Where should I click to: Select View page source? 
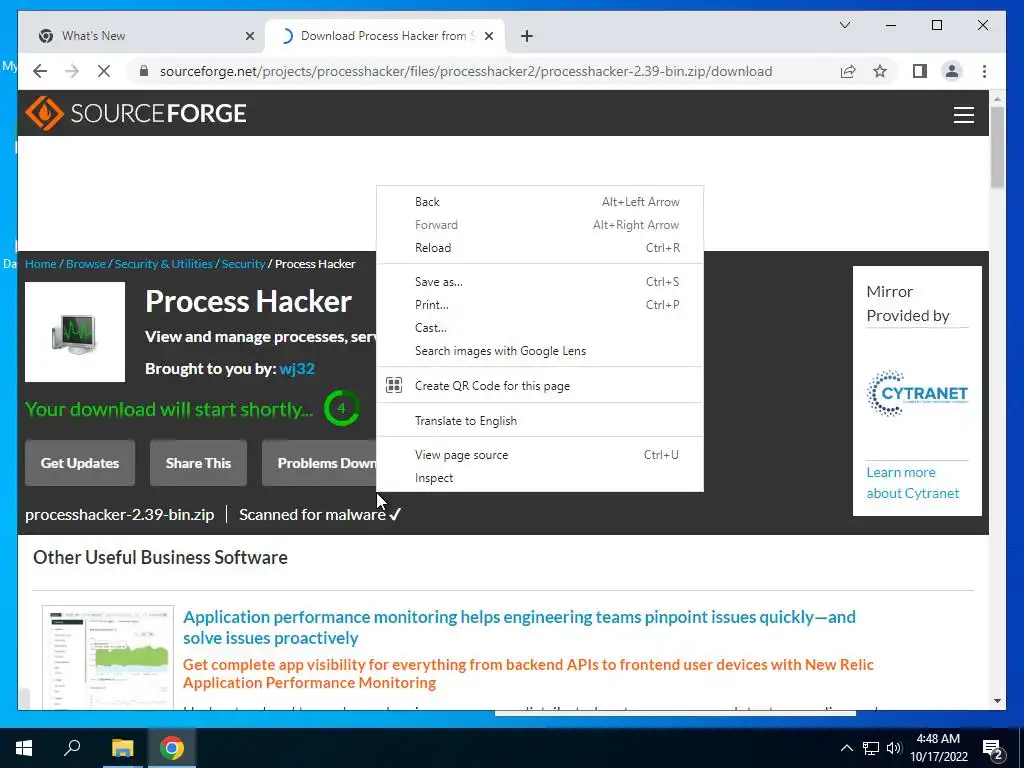point(540,455)
